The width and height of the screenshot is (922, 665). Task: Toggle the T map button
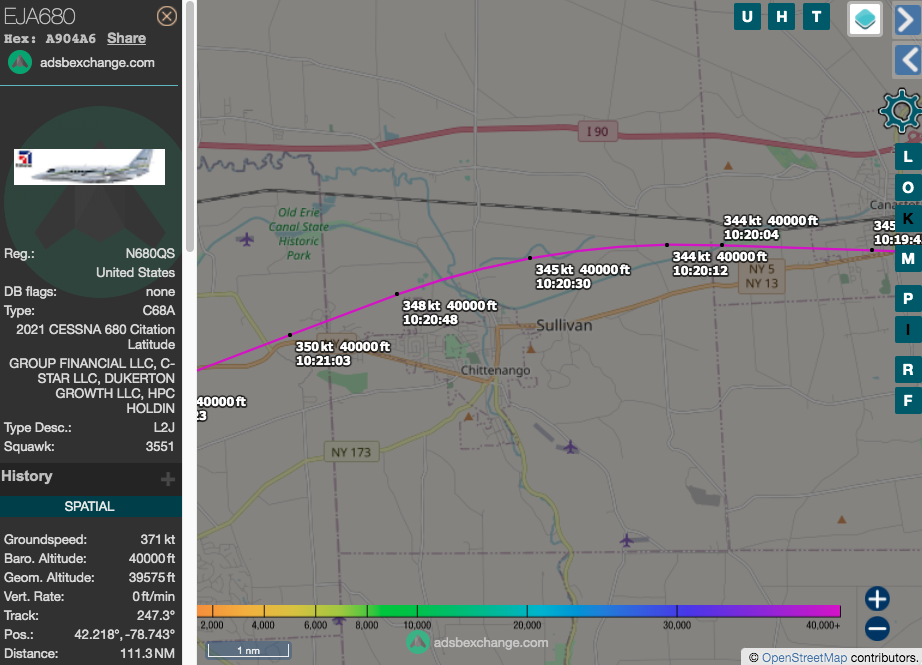[x=816, y=16]
